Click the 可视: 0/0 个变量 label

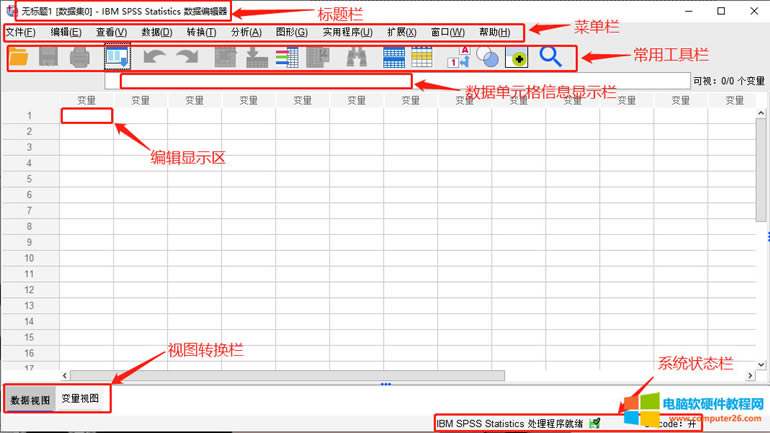coord(729,81)
